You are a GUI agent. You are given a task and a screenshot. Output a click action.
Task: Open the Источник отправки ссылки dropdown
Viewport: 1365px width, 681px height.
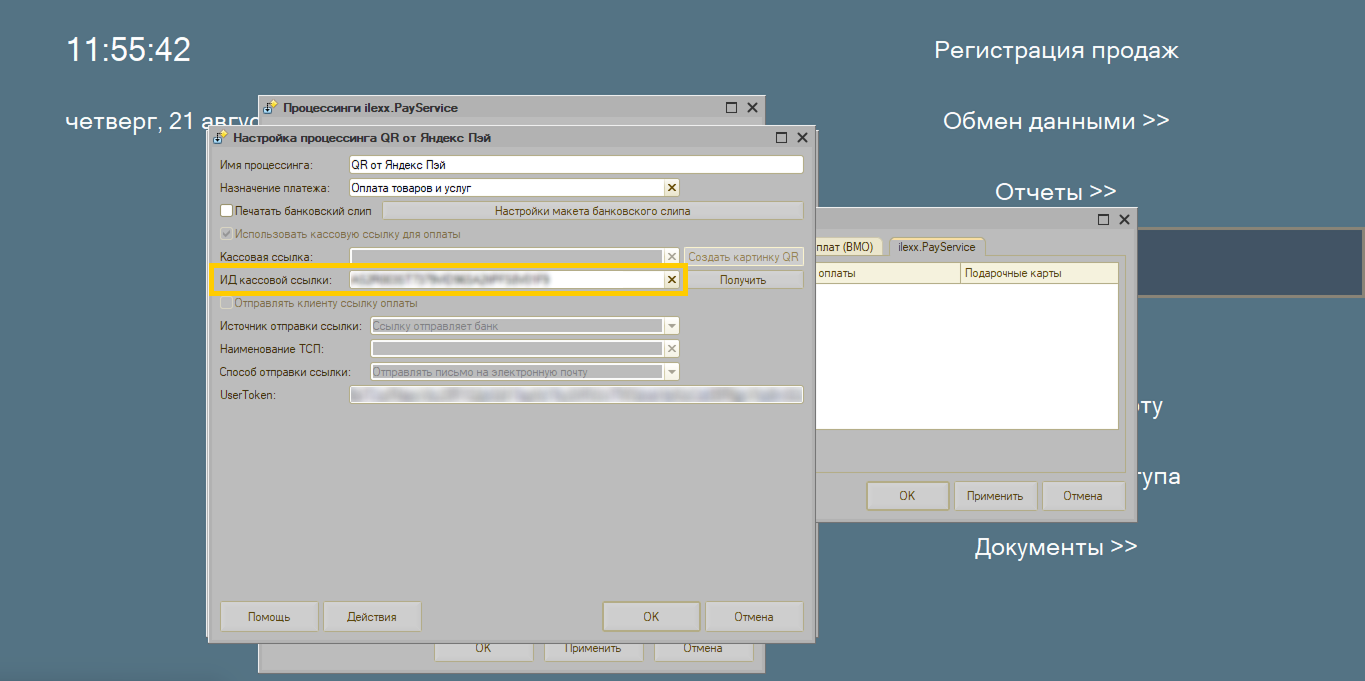pos(672,326)
